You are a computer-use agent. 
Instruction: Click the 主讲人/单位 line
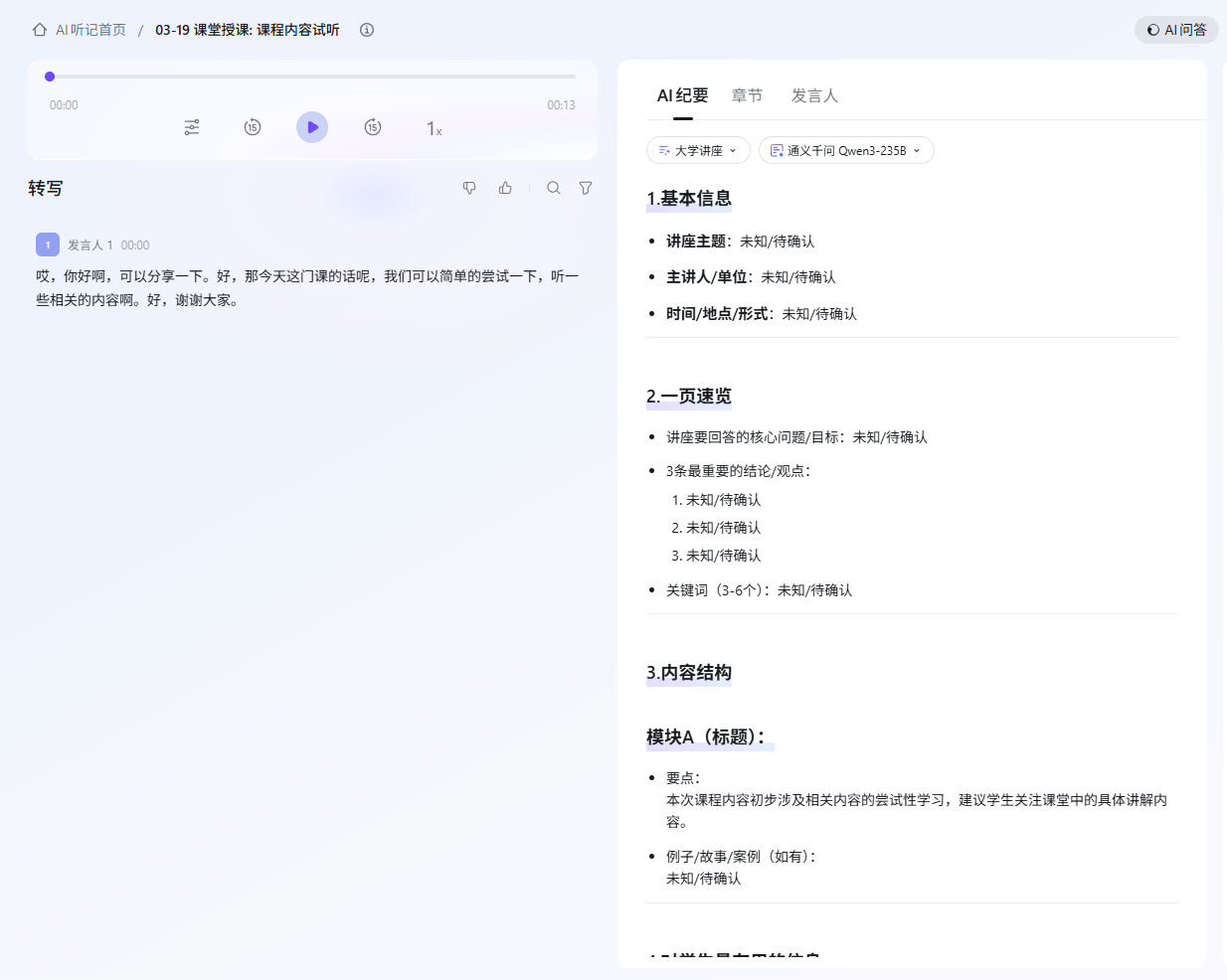tap(751, 277)
